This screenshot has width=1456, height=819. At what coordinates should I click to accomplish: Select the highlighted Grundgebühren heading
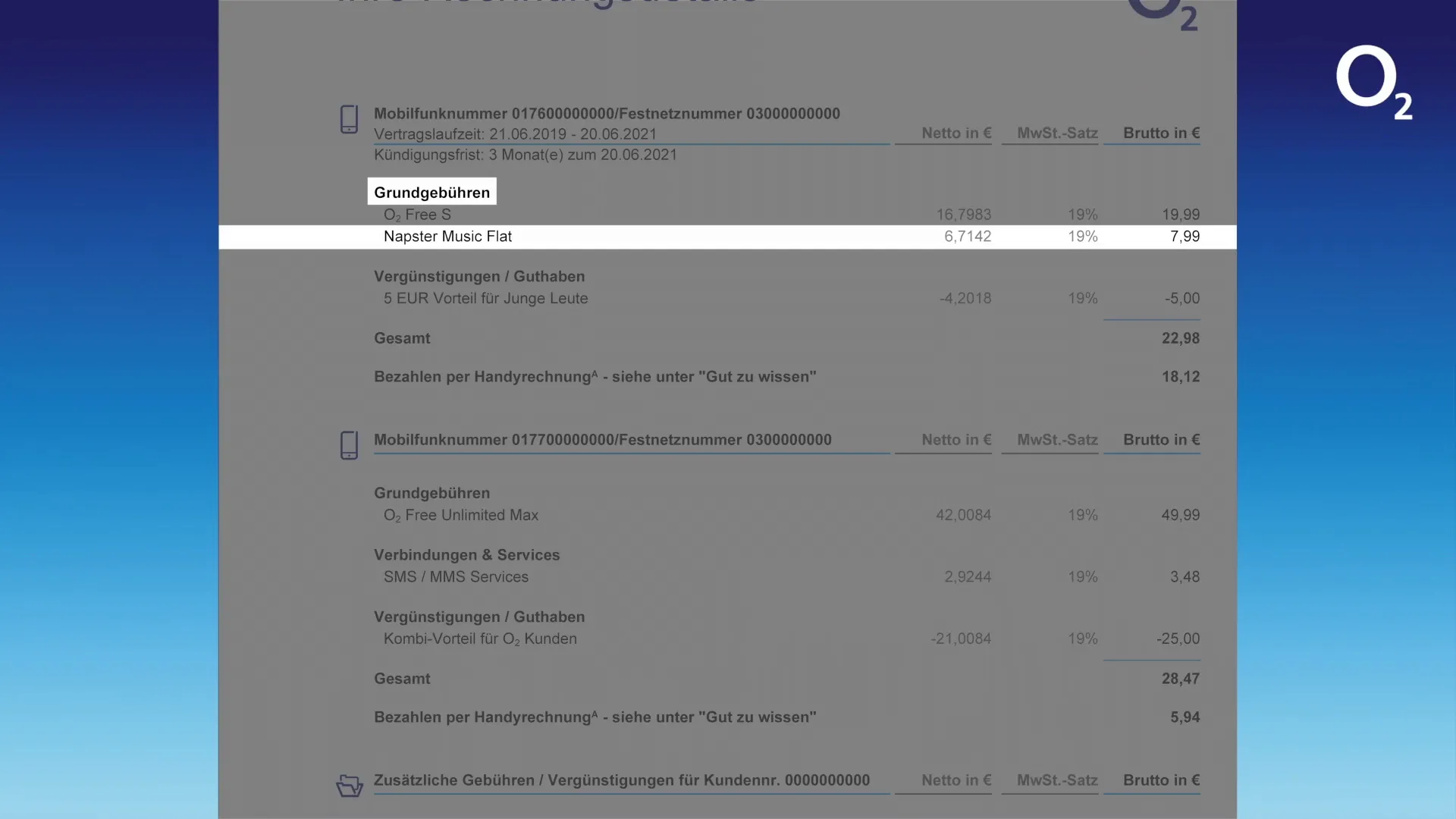coord(432,192)
